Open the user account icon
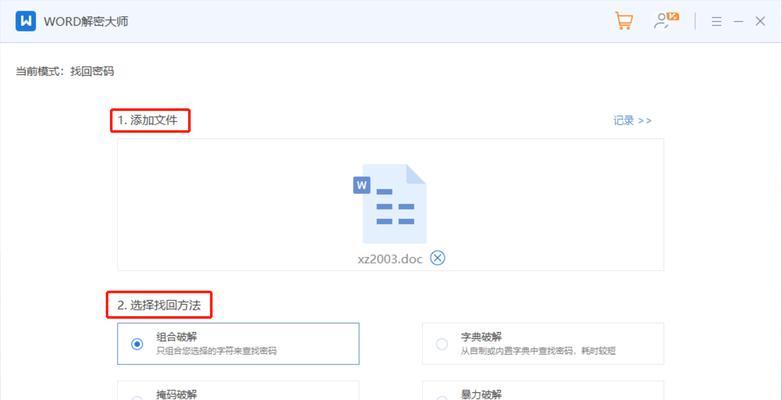Screen dimensions: 782x400 click(x=666, y=20)
